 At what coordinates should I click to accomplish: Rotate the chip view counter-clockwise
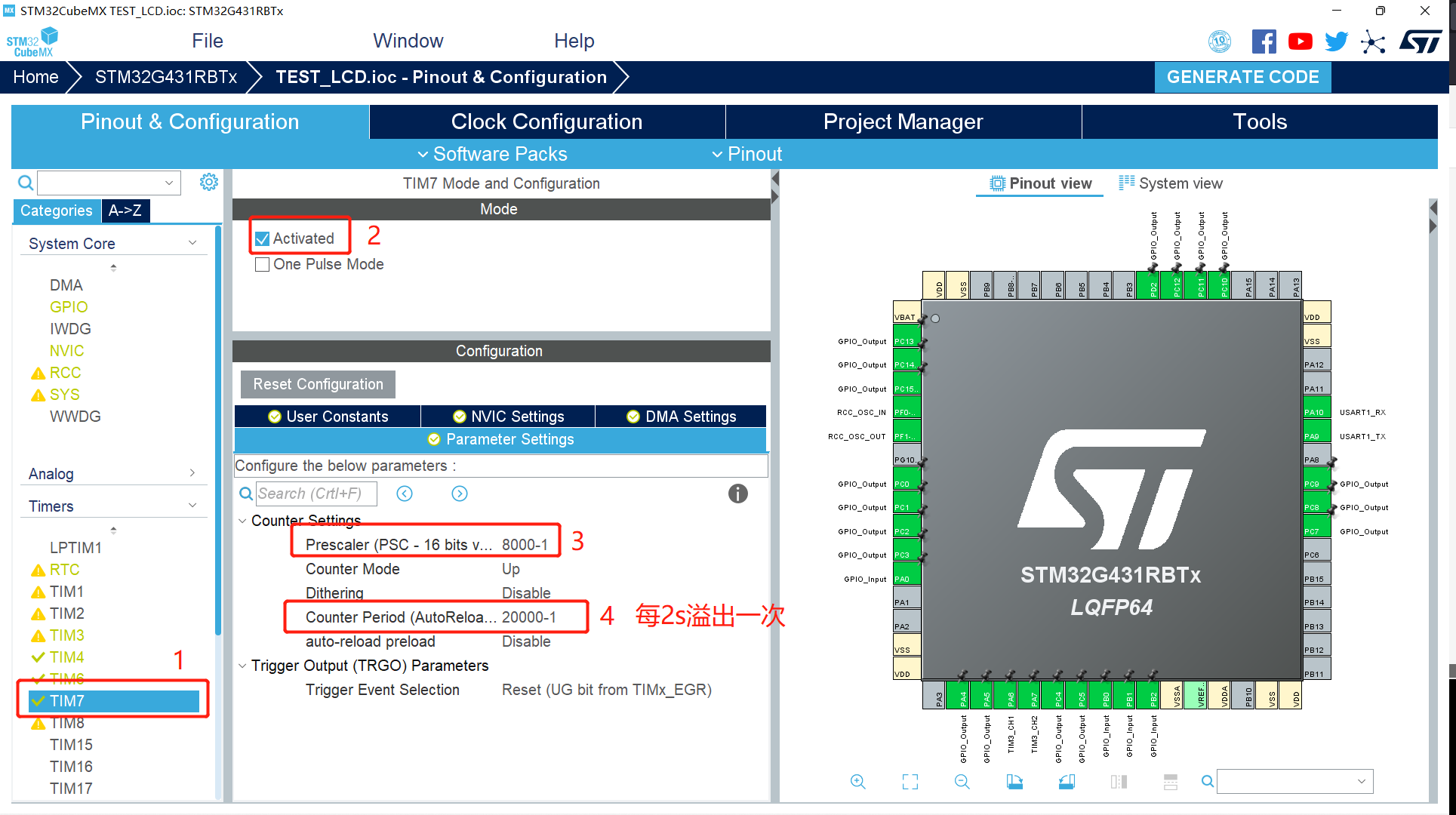click(x=1067, y=782)
